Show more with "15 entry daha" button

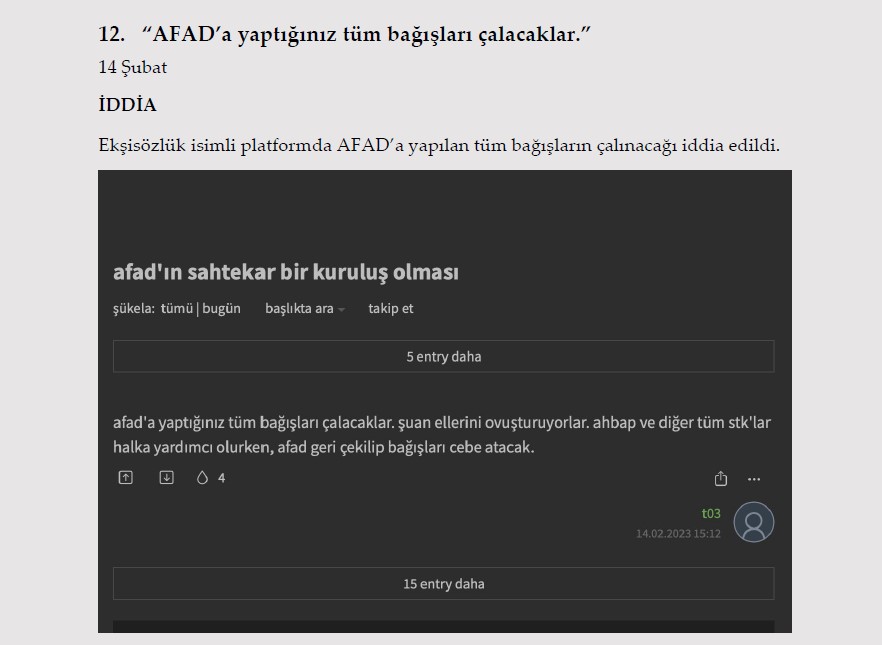443,584
